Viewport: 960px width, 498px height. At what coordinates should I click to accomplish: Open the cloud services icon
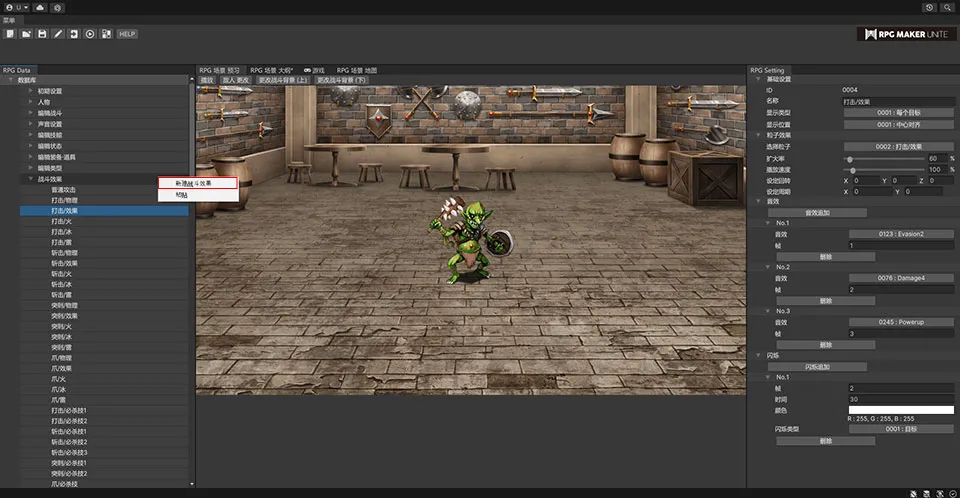click(x=39, y=7)
